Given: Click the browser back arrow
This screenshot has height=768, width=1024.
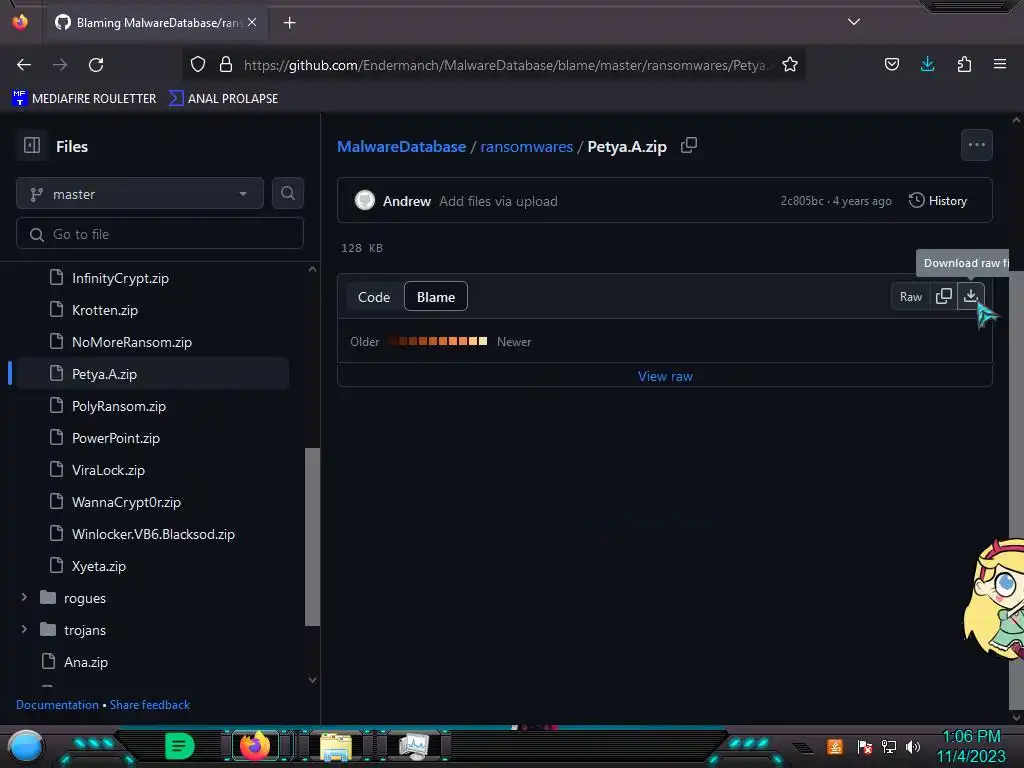Looking at the screenshot, I should click(24, 65).
